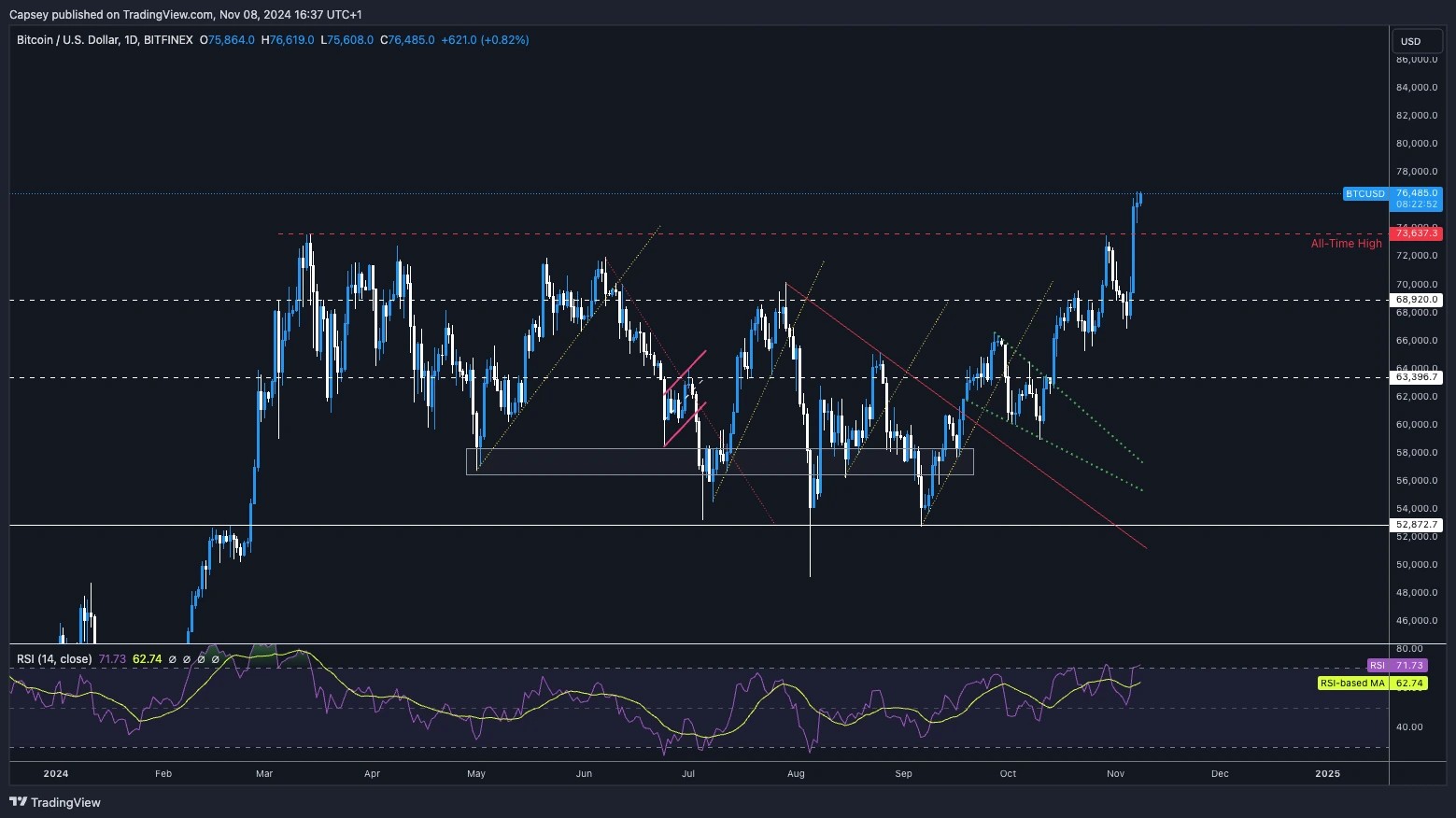Click the third ø icon in the RSI legend
The height and width of the screenshot is (818, 1456).
201,659
